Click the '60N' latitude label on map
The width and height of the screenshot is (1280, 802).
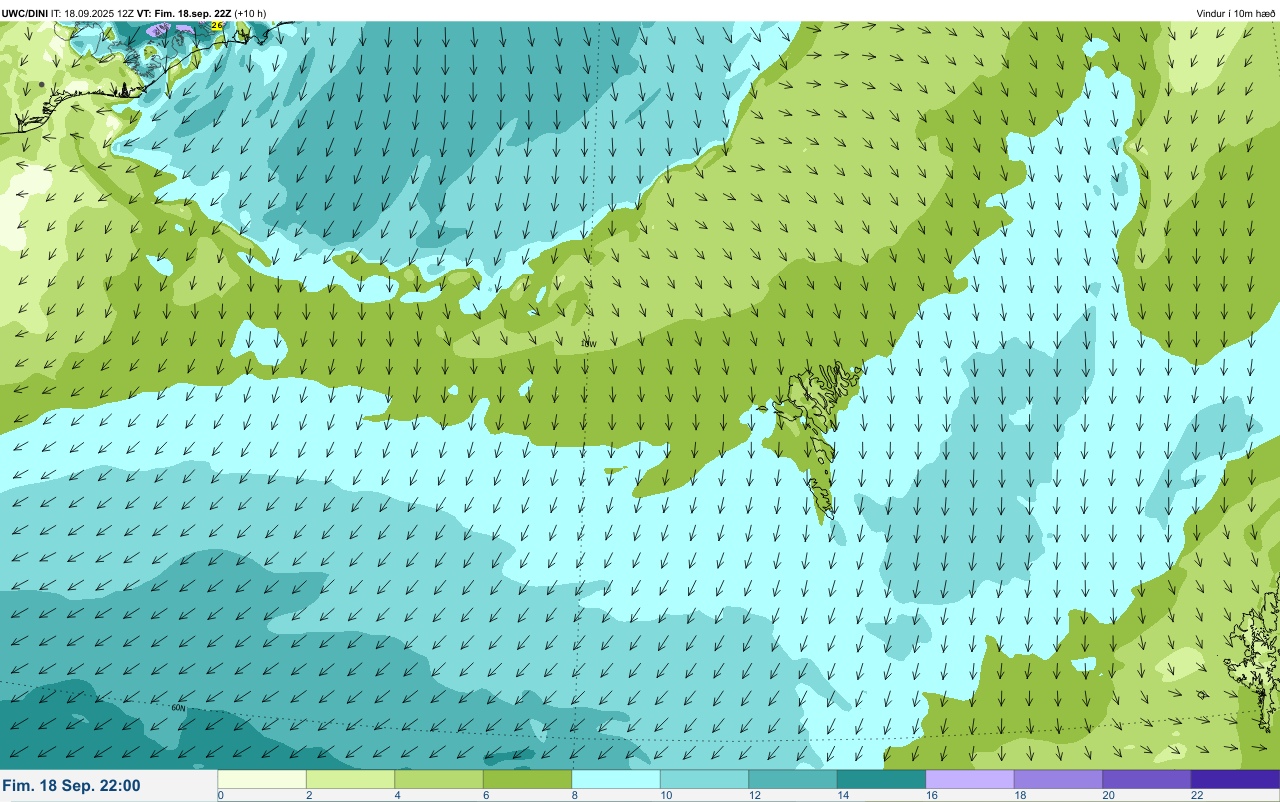point(179,708)
